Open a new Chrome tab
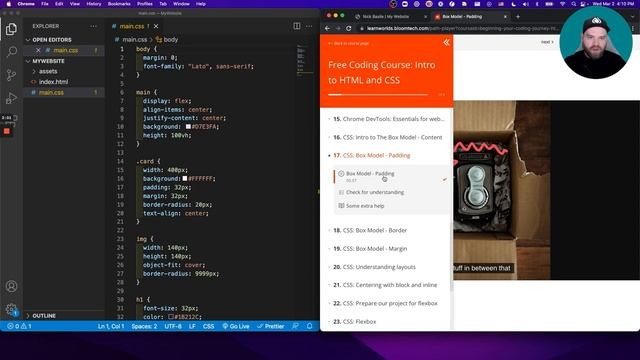 click(518, 17)
